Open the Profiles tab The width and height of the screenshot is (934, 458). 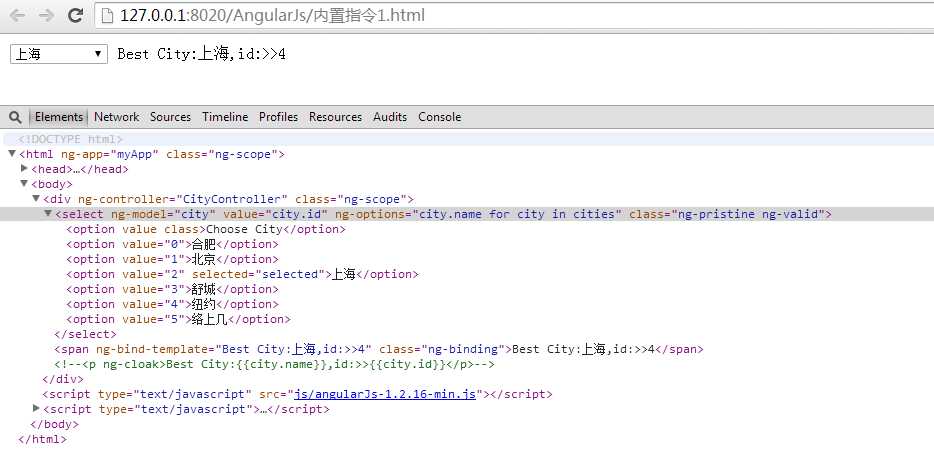pyautogui.click(x=278, y=117)
